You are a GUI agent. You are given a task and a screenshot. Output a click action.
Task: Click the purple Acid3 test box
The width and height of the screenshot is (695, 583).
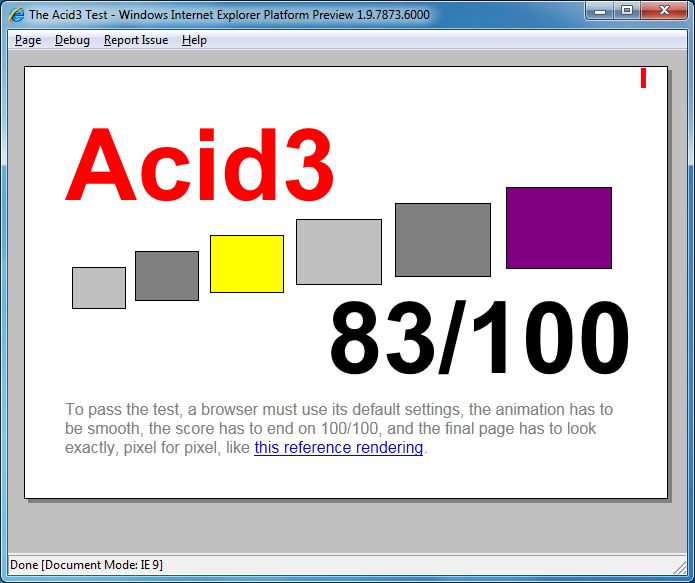[x=559, y=228]
